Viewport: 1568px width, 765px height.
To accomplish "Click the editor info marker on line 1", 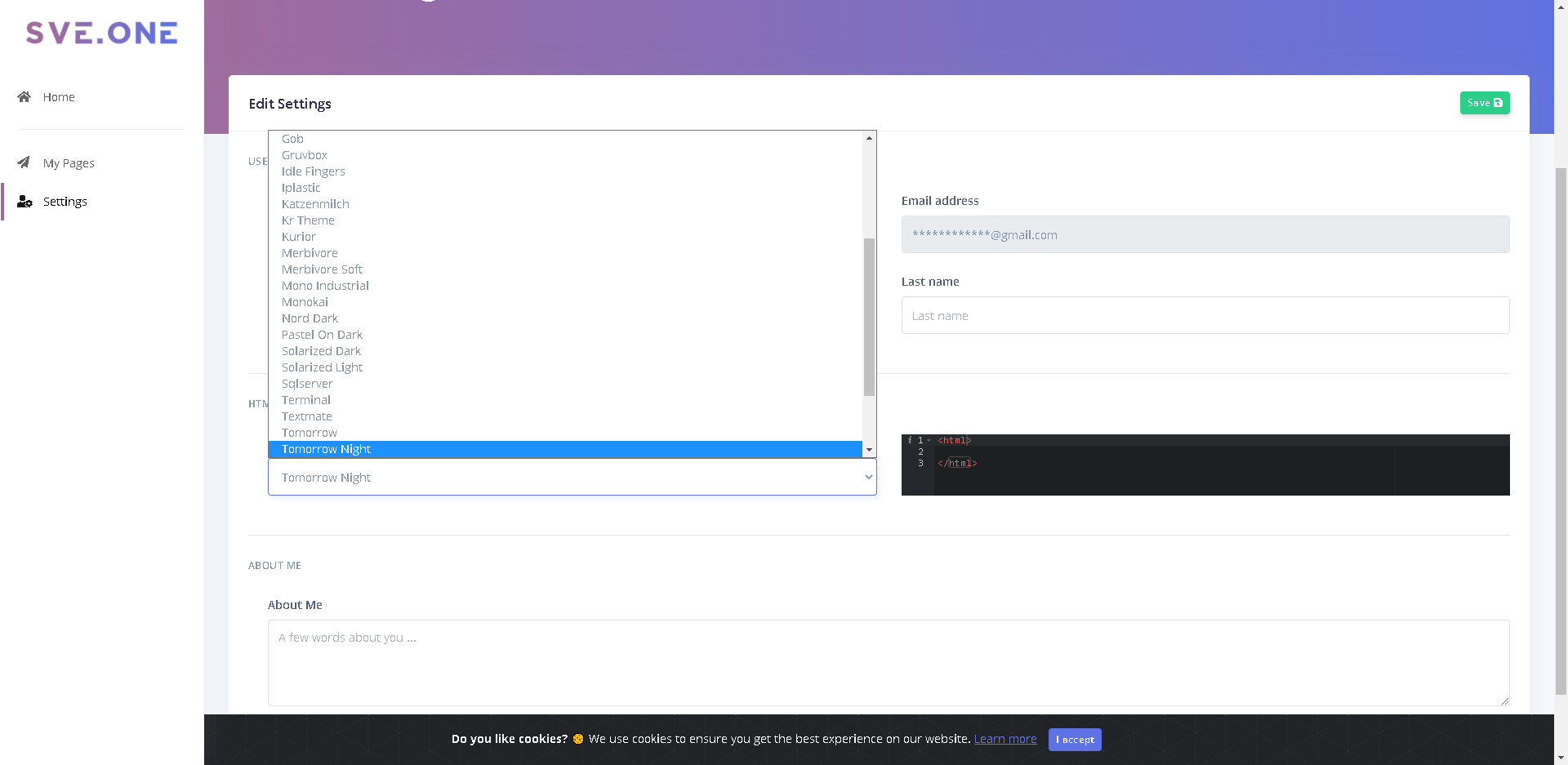I will 909,440.
